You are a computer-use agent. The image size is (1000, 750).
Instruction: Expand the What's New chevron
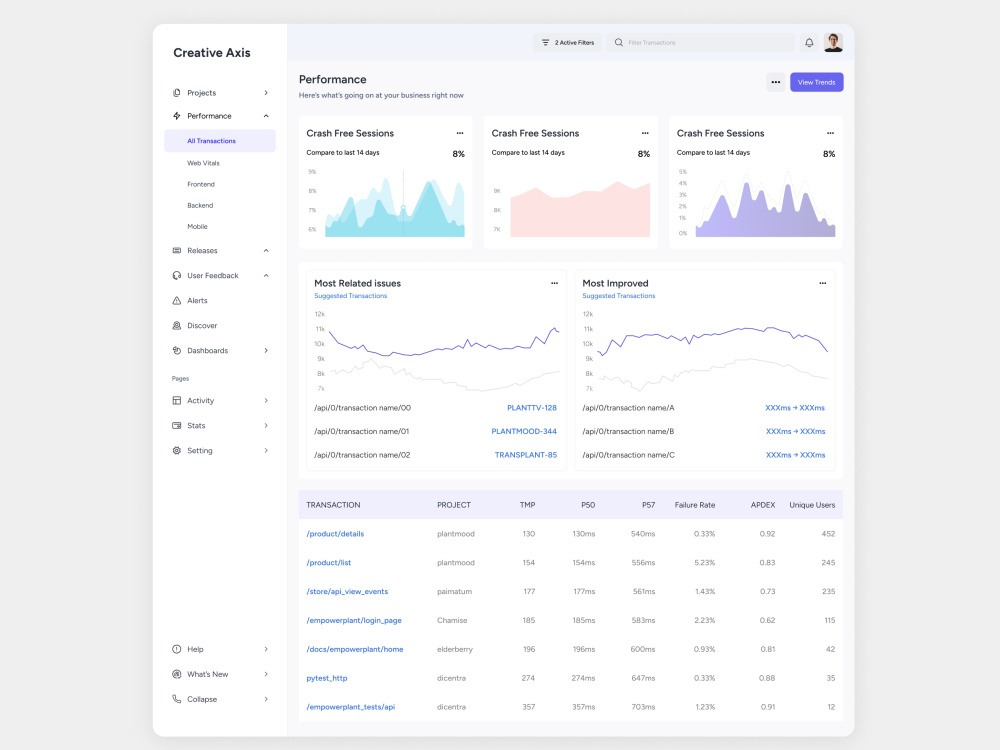point(266,674)
